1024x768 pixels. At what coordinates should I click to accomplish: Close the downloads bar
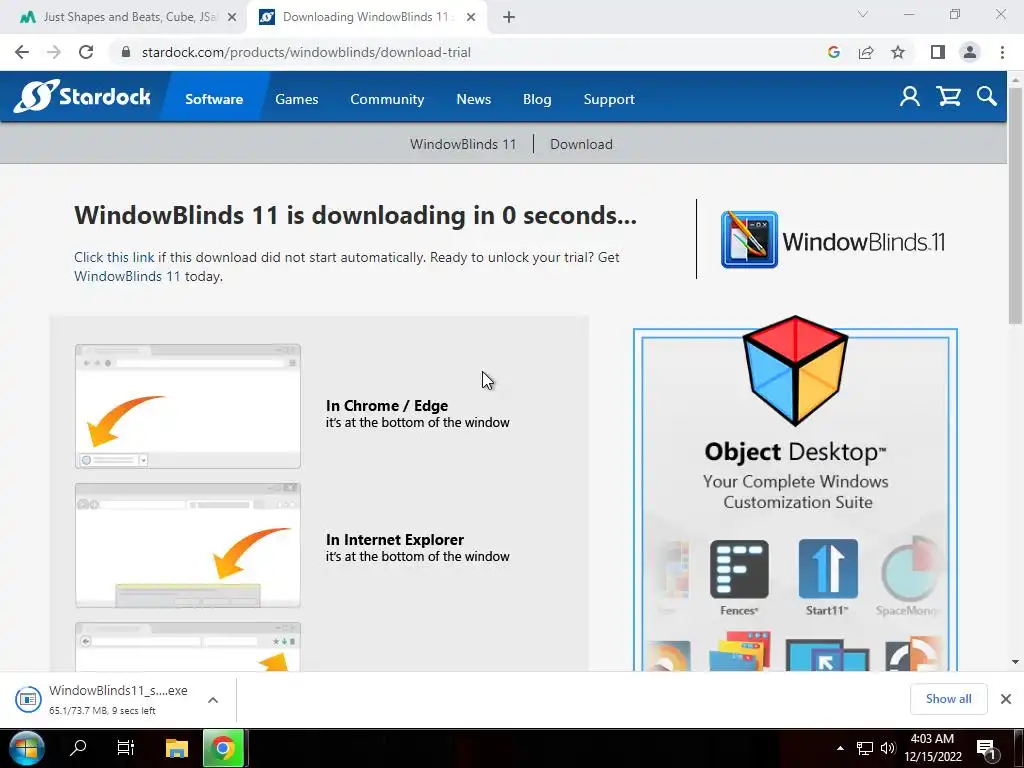pyautogui.click(x=1006, y=699)
